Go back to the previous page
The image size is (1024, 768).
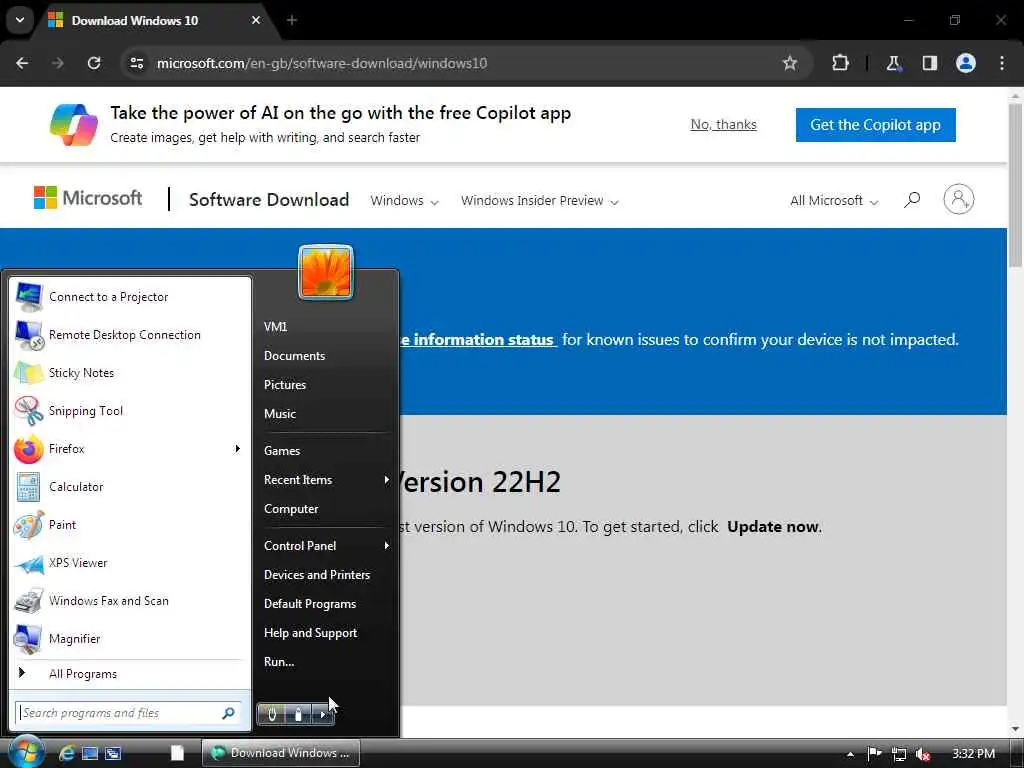click(22, 63)
